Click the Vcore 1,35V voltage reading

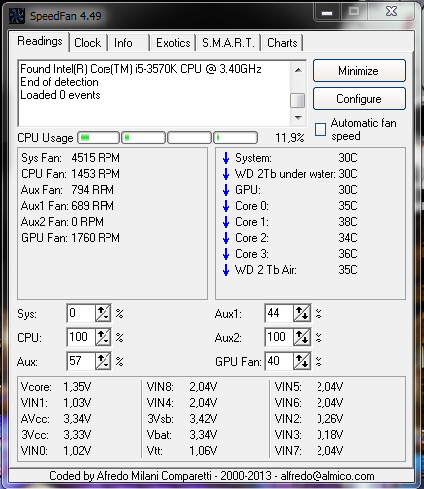tap(56, 387)
